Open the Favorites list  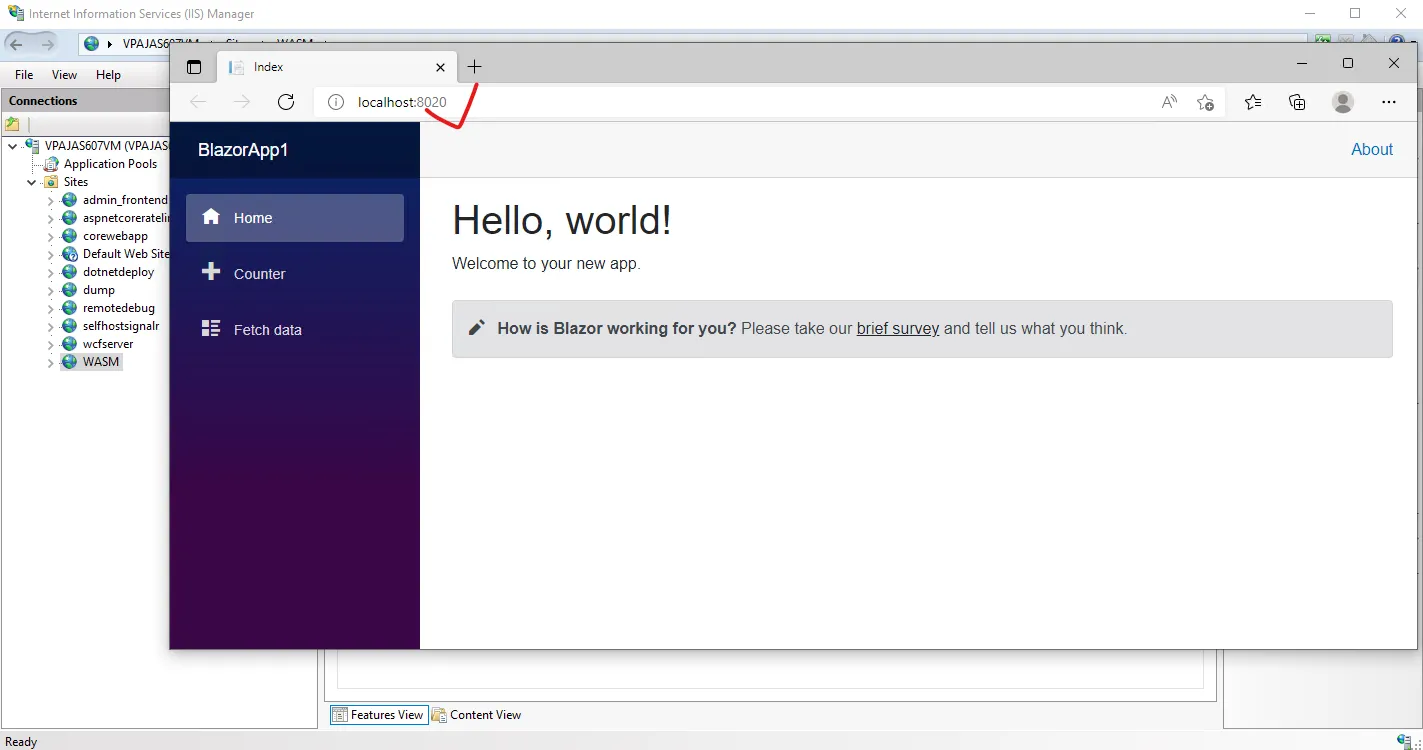coord(1253,102)
